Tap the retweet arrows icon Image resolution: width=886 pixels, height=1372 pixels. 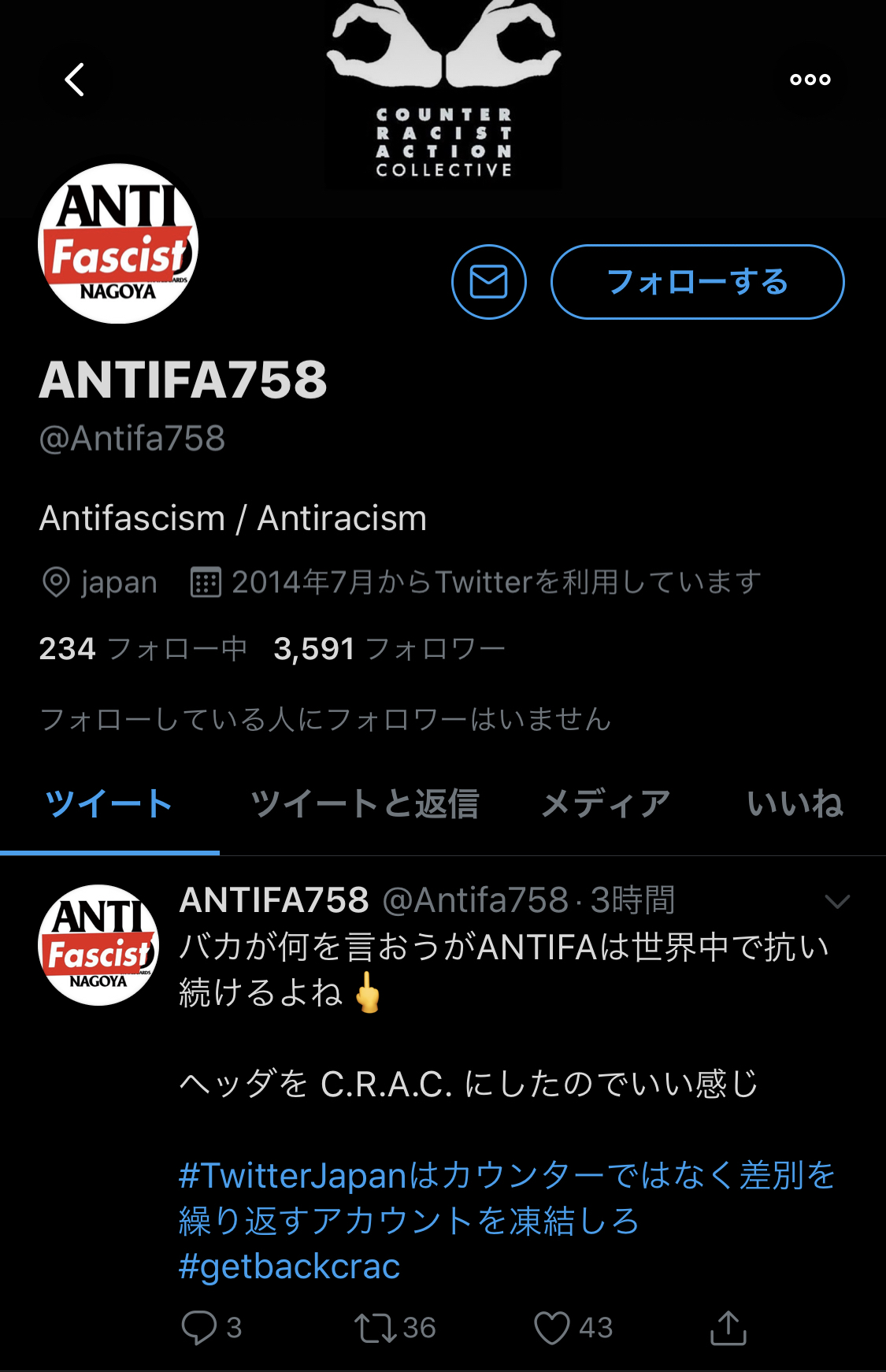click(x=376, y=1328)
